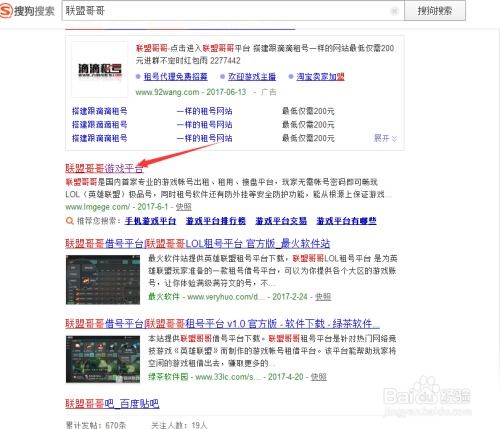Search the suggestion 手机游戏平台

[150, 221]
